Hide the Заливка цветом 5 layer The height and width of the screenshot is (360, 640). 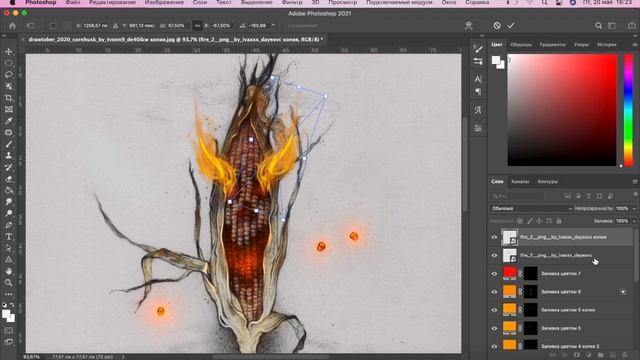[494, 328]
